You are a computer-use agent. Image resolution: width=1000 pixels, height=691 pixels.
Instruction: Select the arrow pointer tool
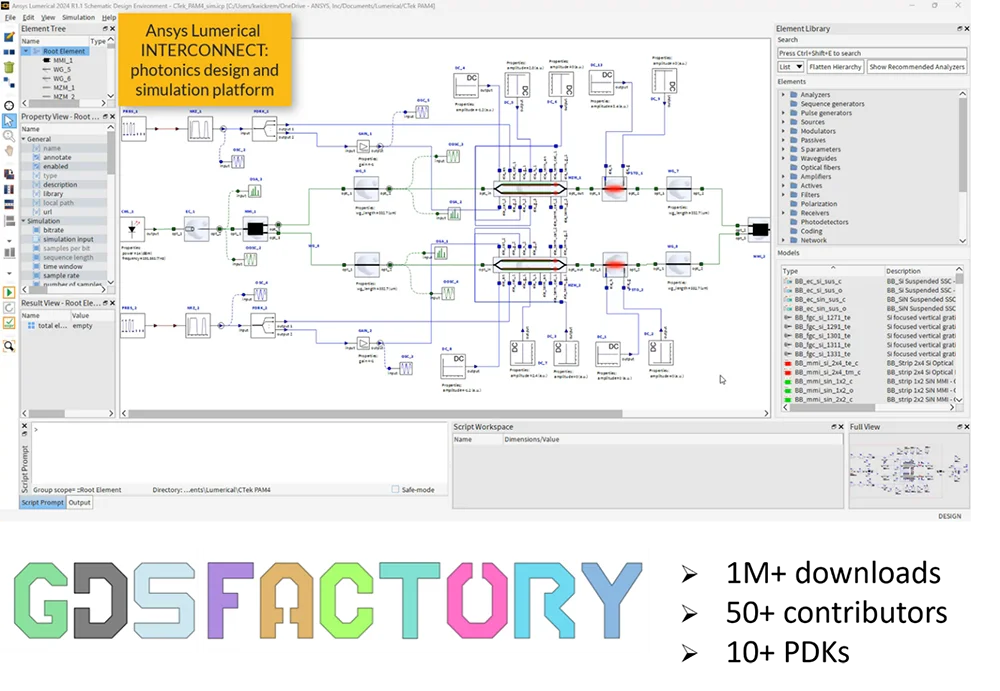point(9,121)
